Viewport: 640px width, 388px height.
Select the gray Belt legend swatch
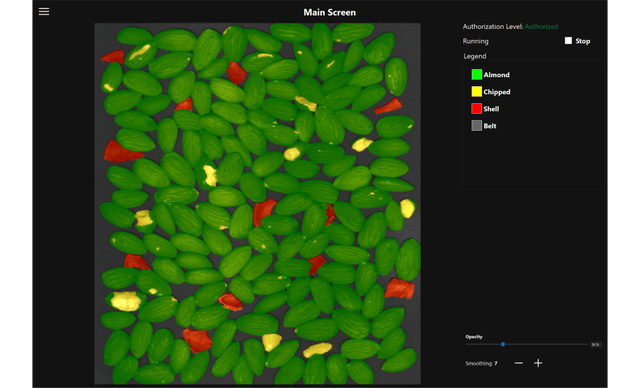click(476, 126)
